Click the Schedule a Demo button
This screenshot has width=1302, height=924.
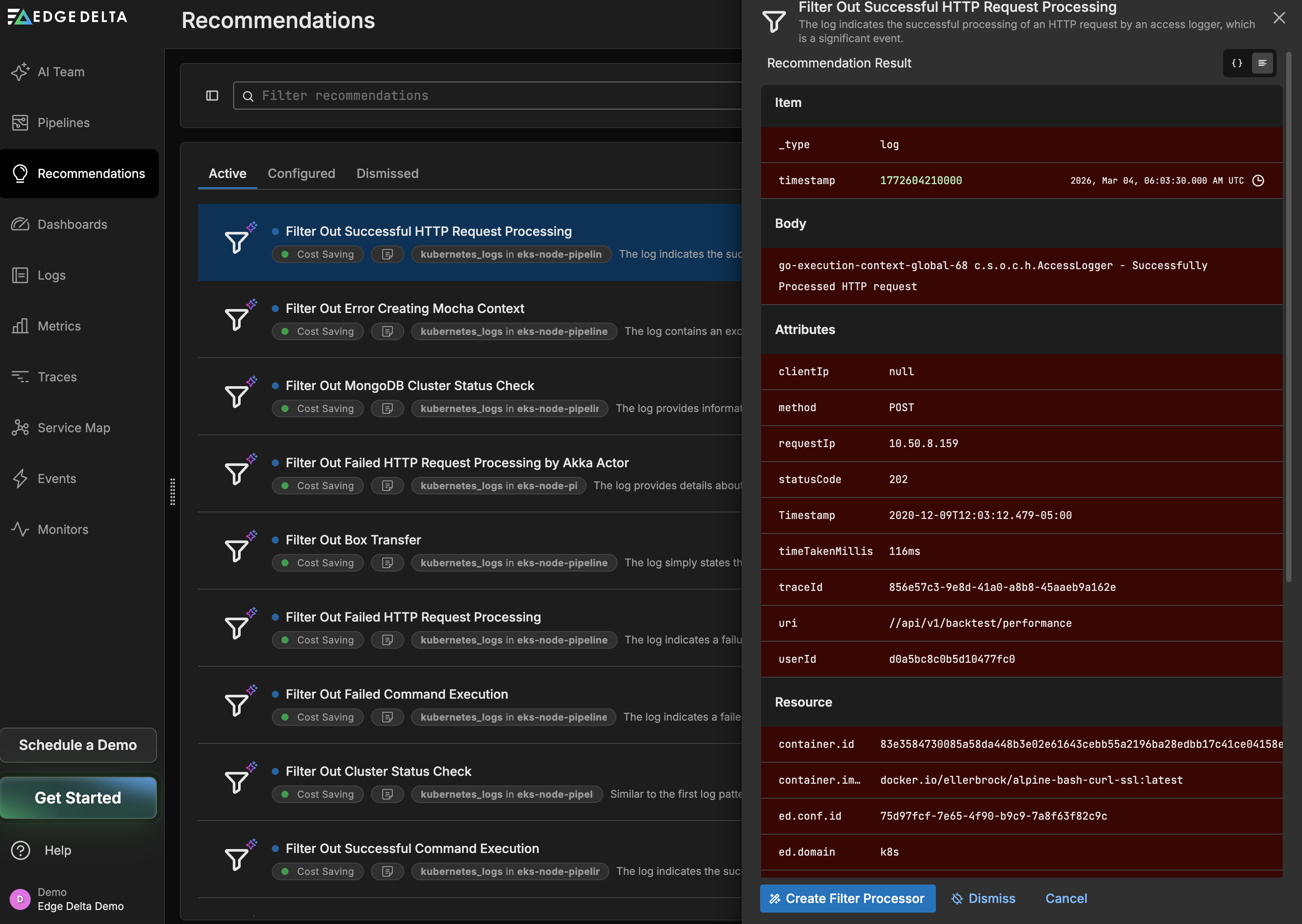tap(78, 745)
